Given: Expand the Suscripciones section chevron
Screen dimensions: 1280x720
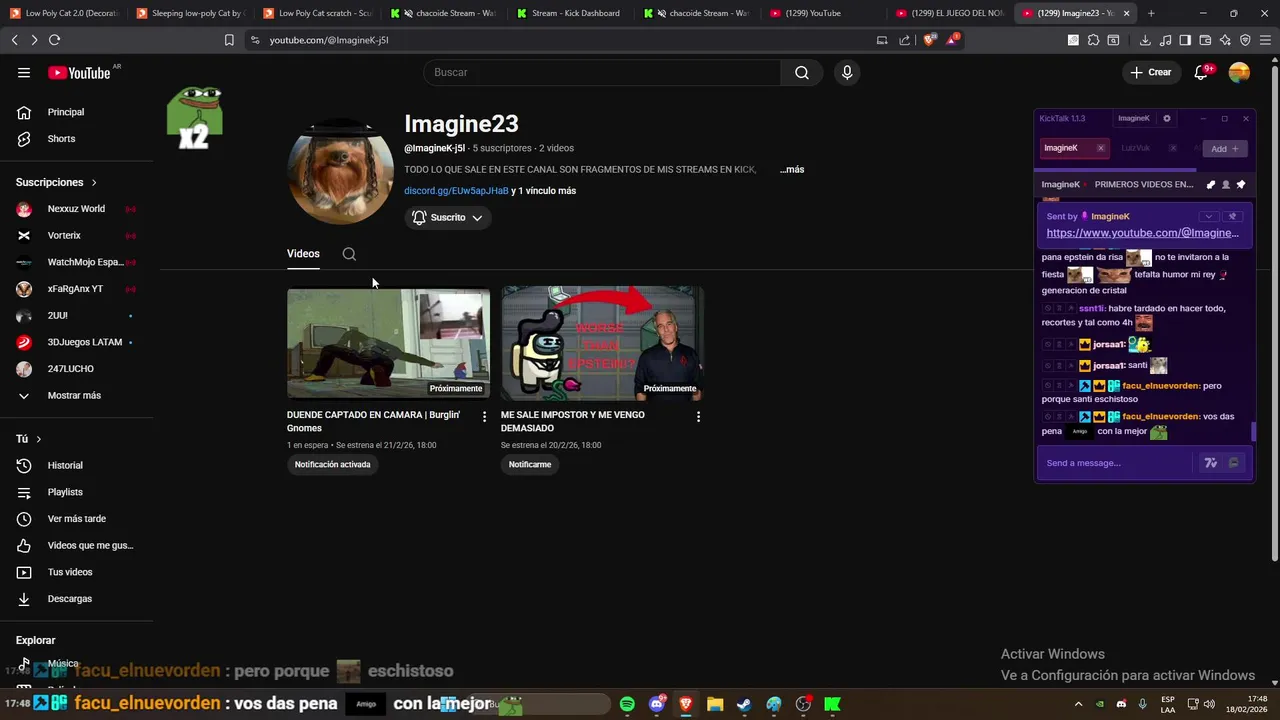Looking at the screenshot, I should [94, 182].
